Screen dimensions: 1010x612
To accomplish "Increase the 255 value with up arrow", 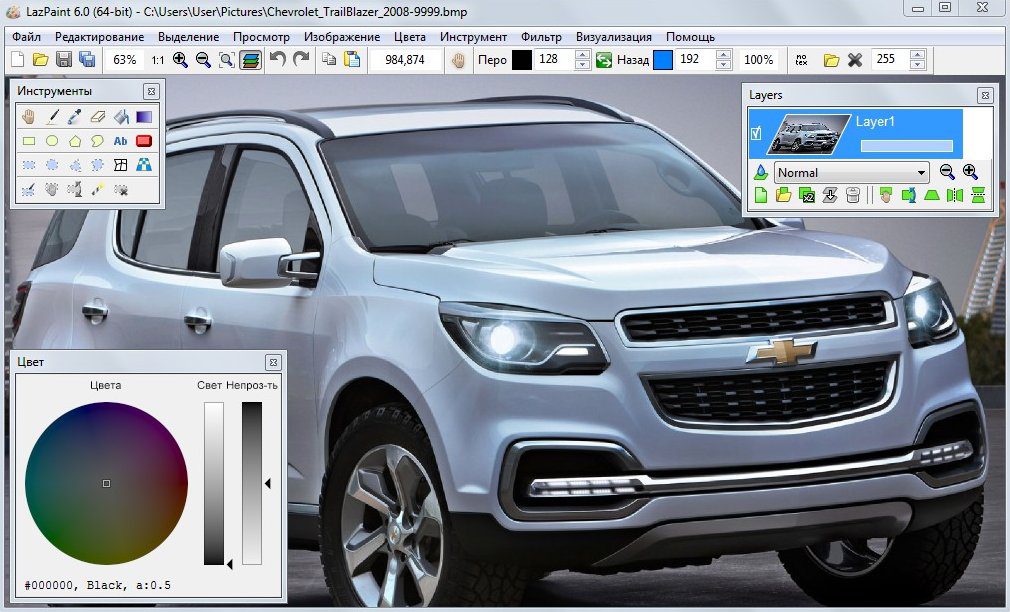I will [918, 55].
